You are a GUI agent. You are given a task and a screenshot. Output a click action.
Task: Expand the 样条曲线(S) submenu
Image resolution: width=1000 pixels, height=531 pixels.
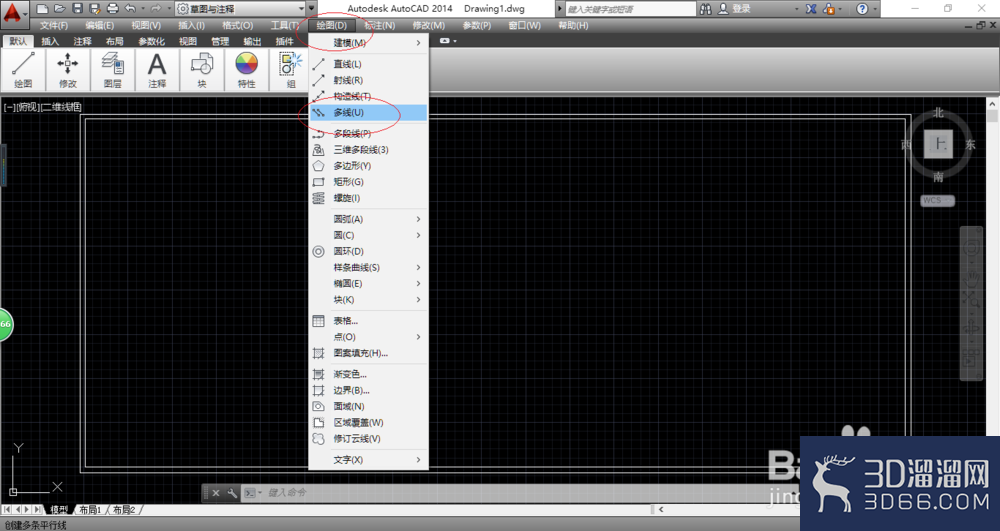(x=369, y=268)
